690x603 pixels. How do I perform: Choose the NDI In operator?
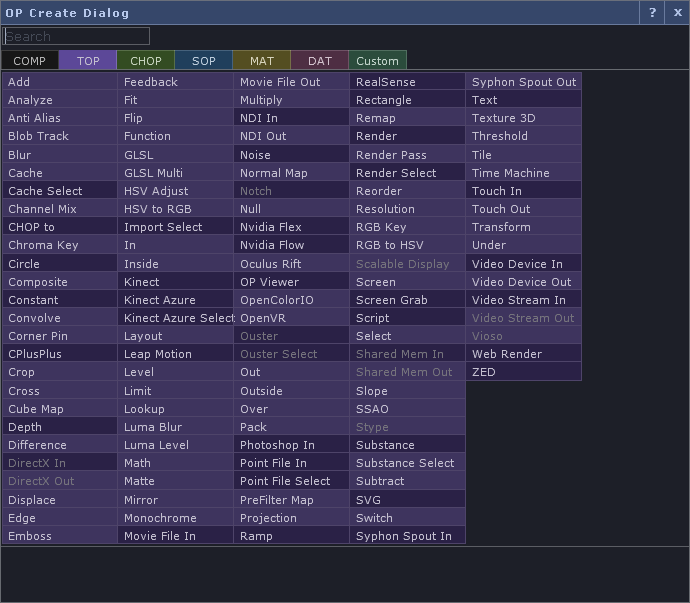tap(291, 118)
